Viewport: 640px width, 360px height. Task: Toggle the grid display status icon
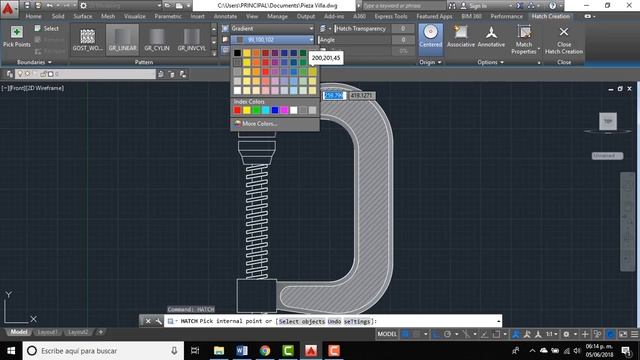[405, 334]
